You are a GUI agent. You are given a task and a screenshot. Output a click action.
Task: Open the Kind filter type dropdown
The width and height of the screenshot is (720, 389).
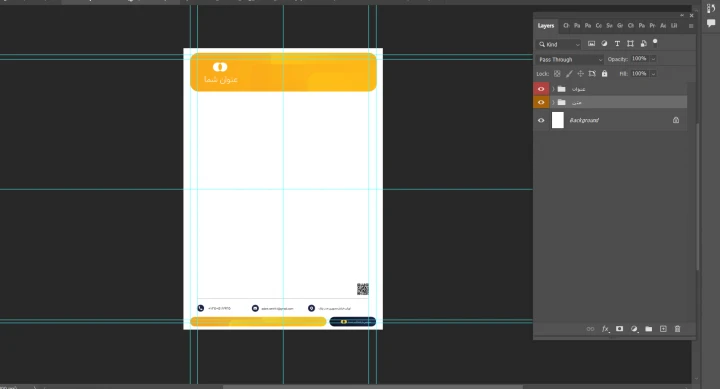[559, 44]
